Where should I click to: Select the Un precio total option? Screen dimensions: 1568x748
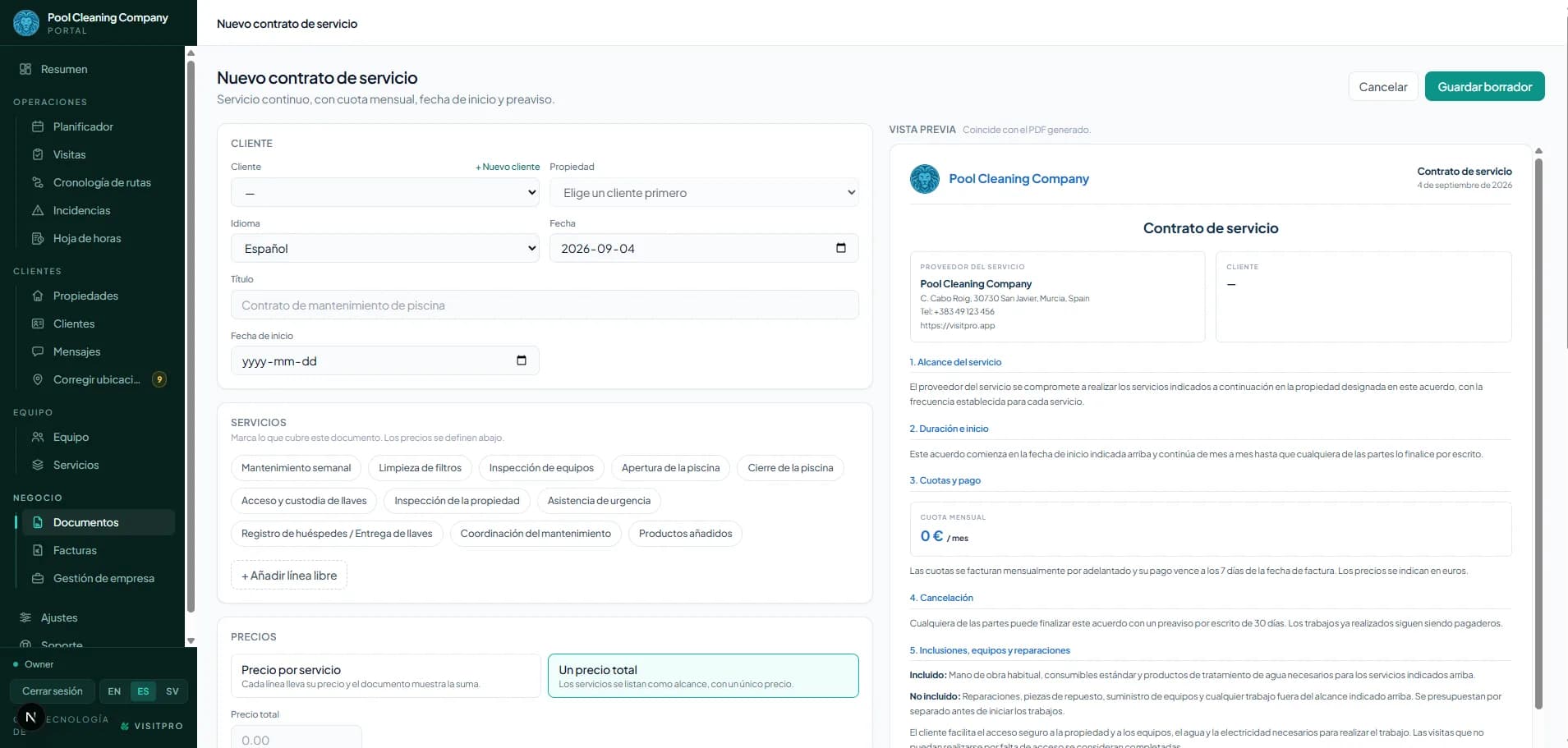703,676
